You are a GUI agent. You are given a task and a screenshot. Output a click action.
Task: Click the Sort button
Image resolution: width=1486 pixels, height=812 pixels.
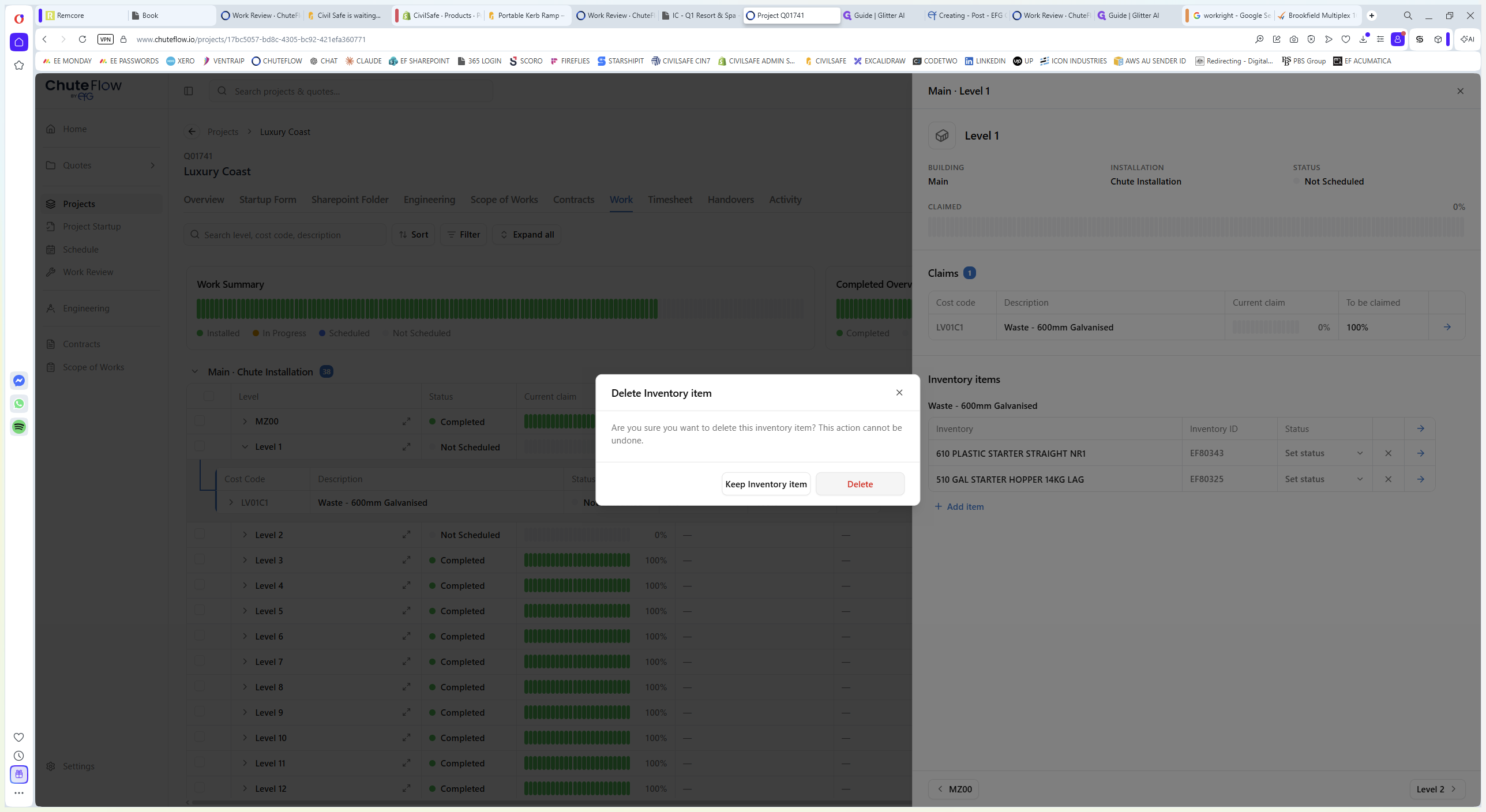(x=413, y=235)
